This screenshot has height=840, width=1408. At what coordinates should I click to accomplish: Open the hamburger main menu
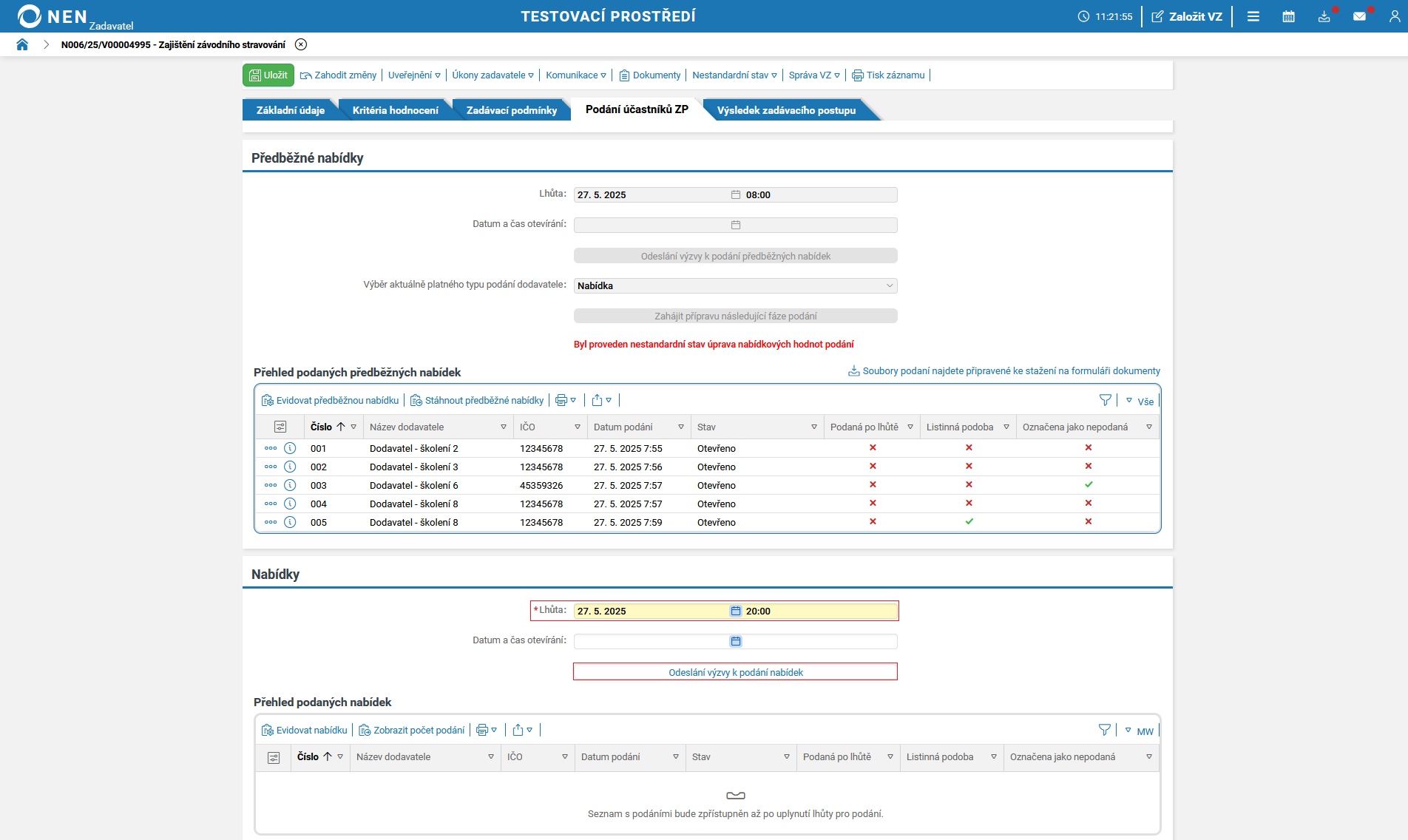point(1253,16)
